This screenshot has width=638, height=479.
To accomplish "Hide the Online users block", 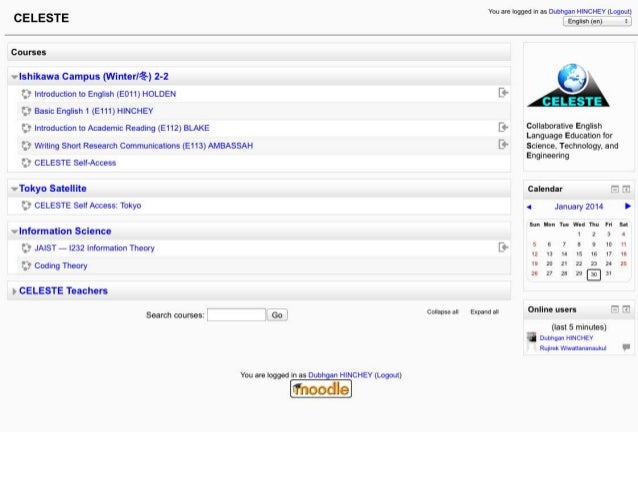I will (615, 310).
